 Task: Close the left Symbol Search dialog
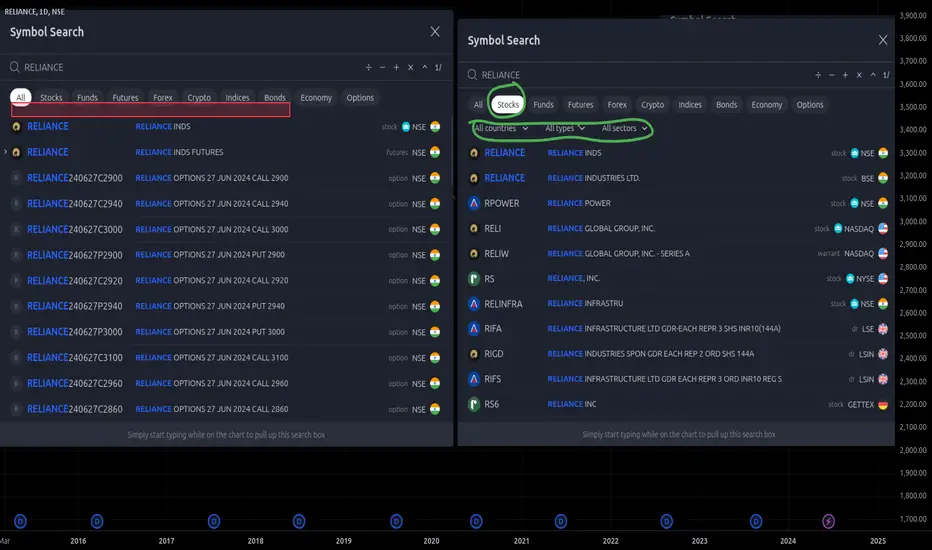tap(435, 32)
